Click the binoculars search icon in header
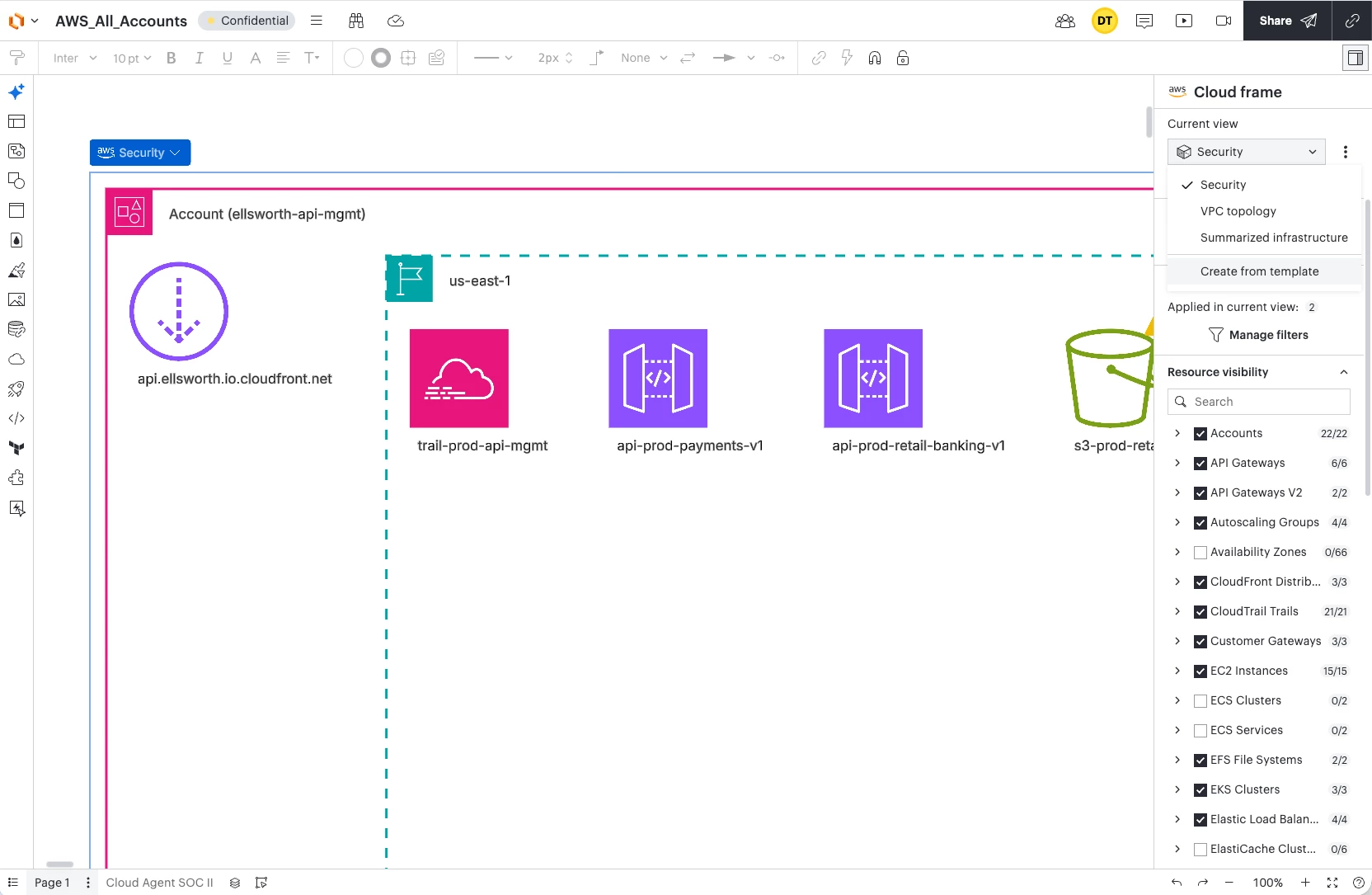1372x895 pixels. (x=356, y=21)
